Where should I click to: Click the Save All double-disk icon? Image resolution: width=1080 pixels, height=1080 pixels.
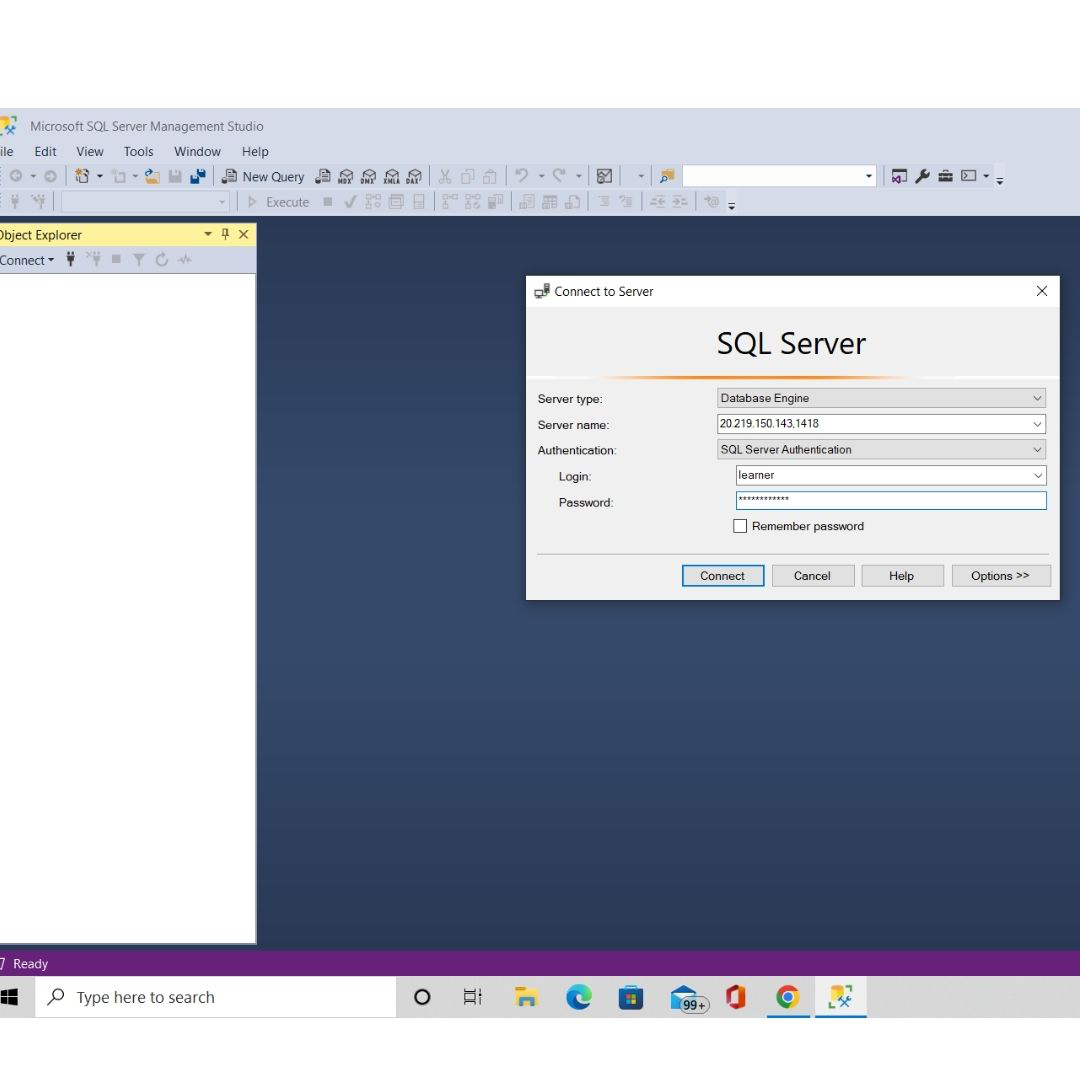pos(198,176)
